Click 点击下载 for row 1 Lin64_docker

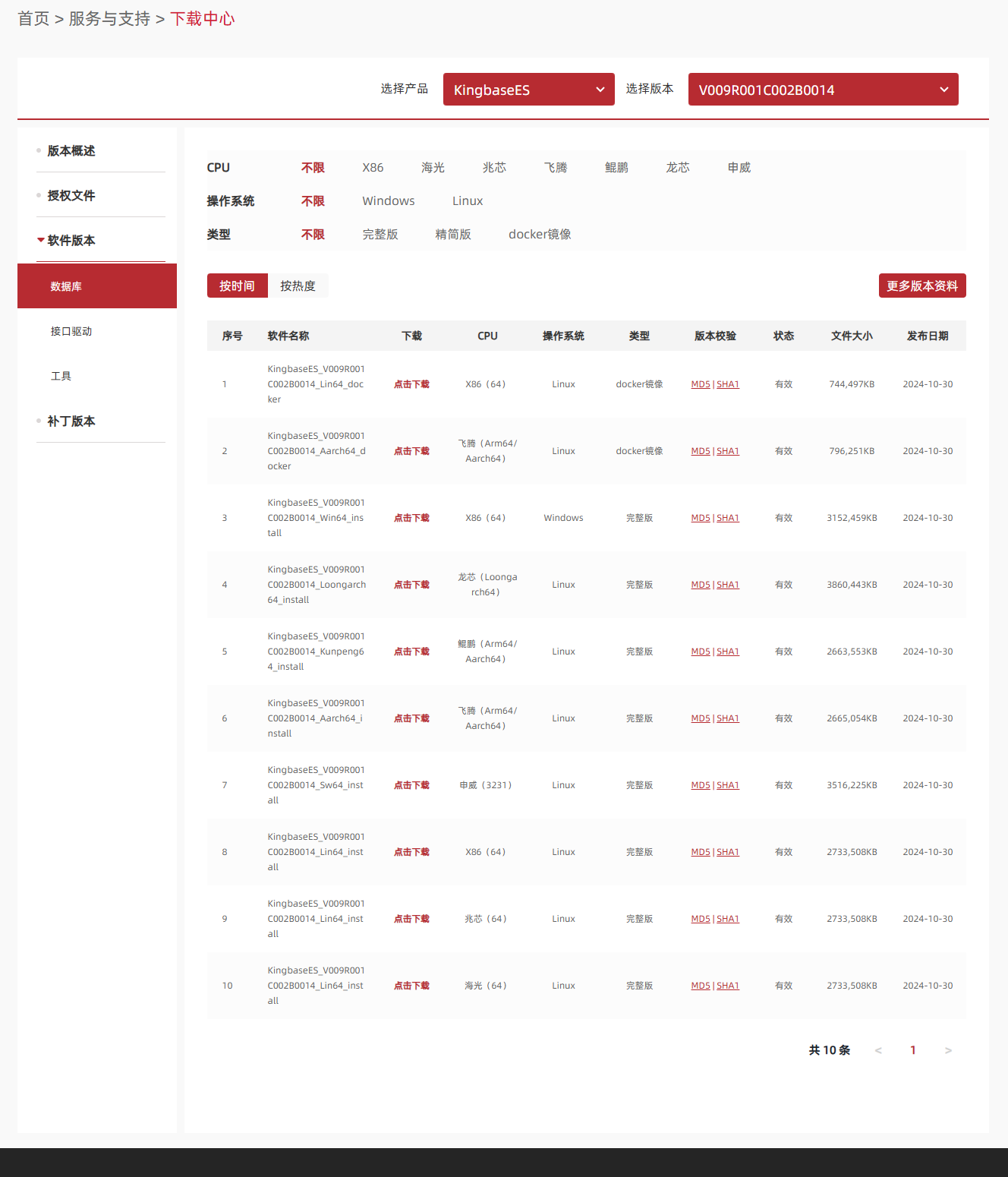pyautogui.click(x=411, y=384)
